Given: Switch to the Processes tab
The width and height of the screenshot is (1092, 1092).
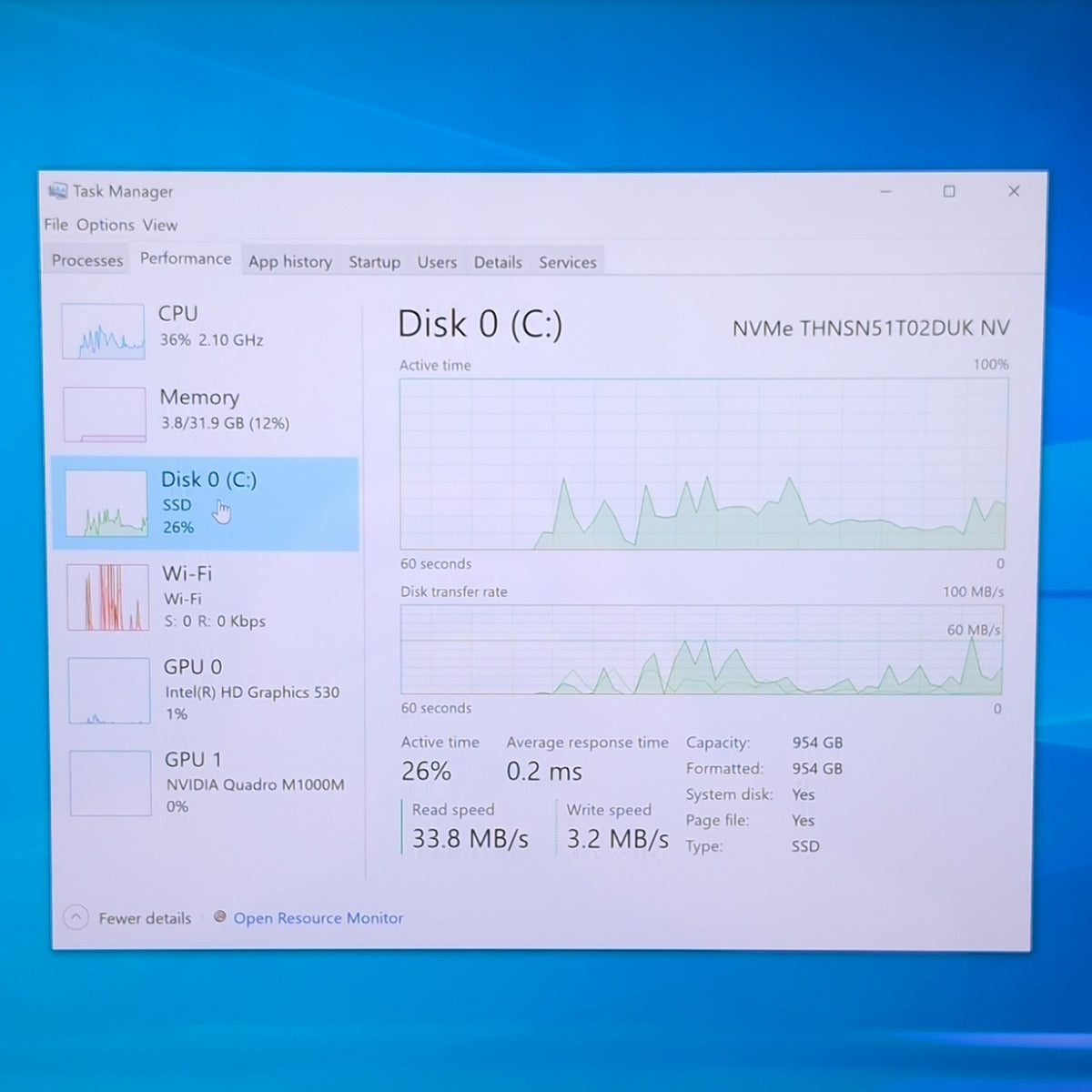Looking at the screenshot, I should pyautogui.click(x=87, y=260).
